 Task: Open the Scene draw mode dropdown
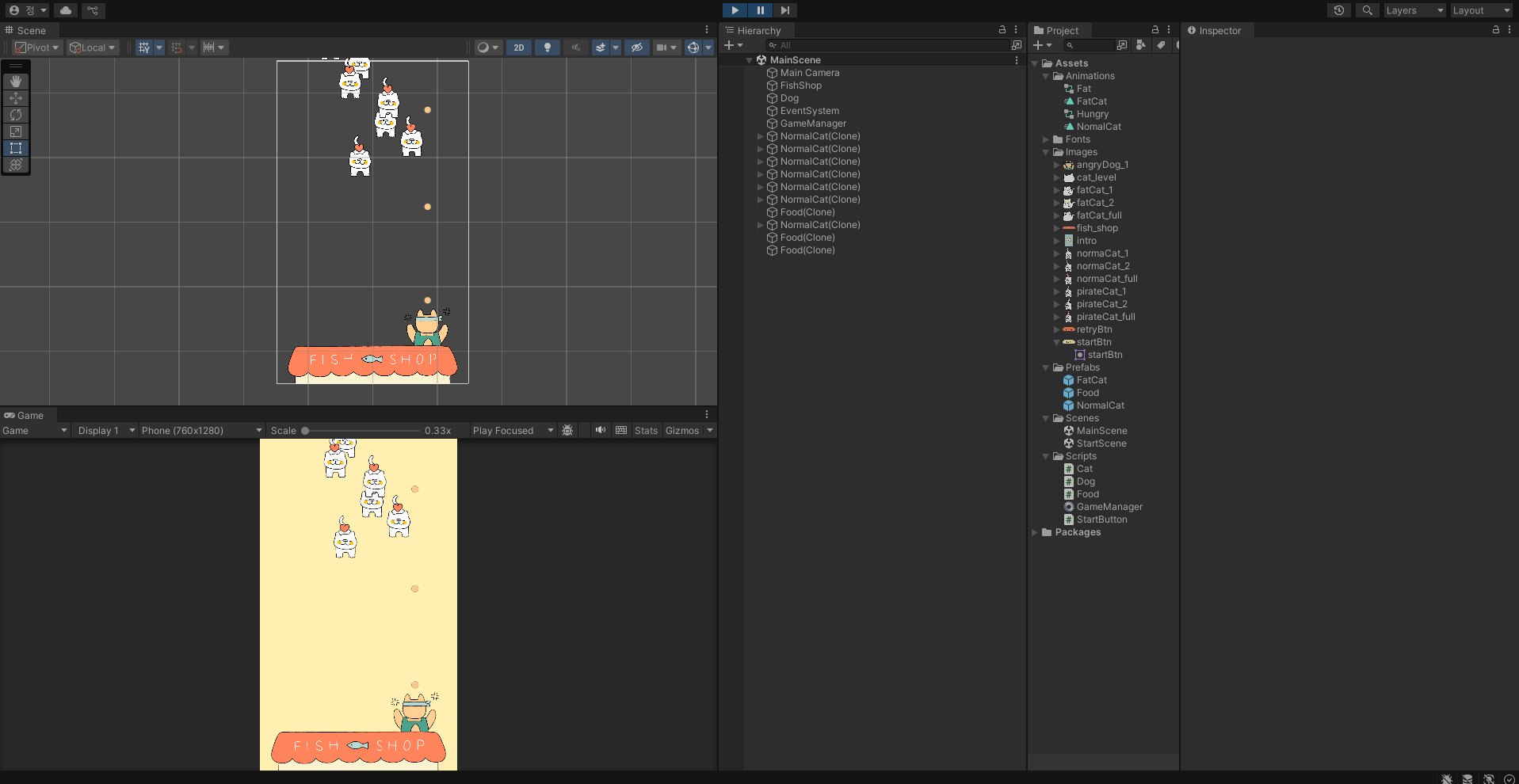(487, 48)
